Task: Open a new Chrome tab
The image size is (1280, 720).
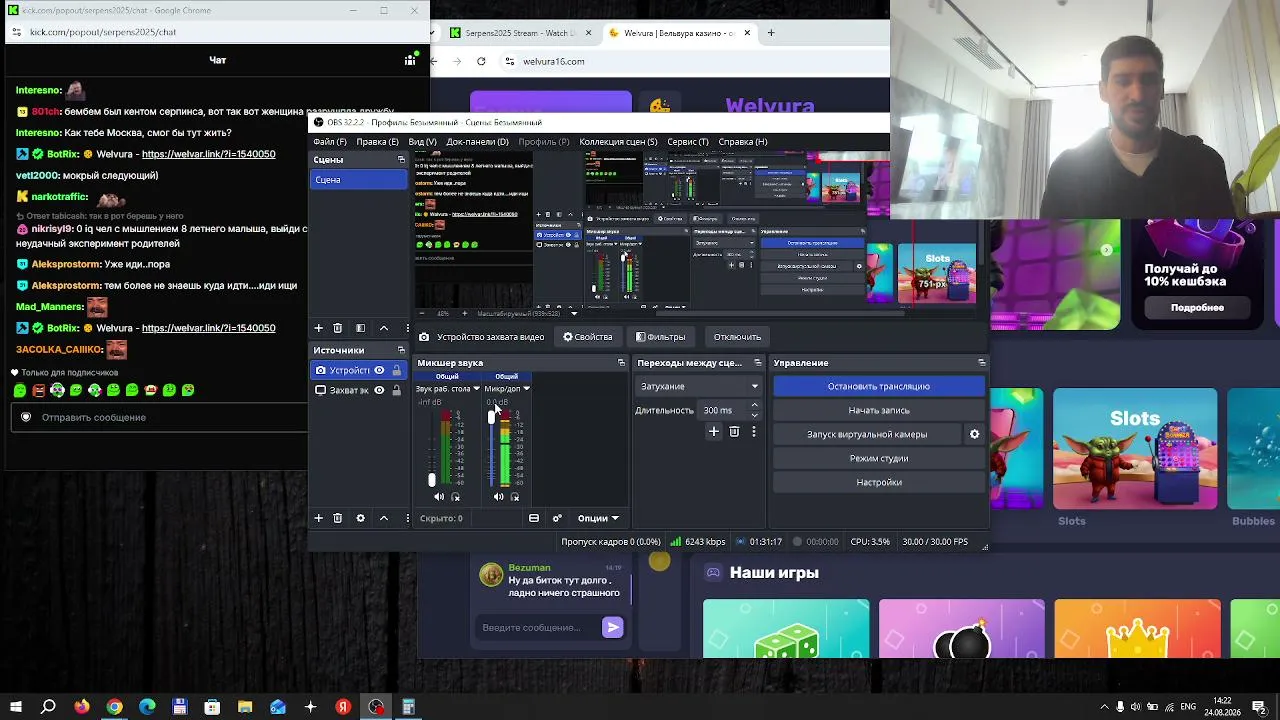Action: click(771, 33)
